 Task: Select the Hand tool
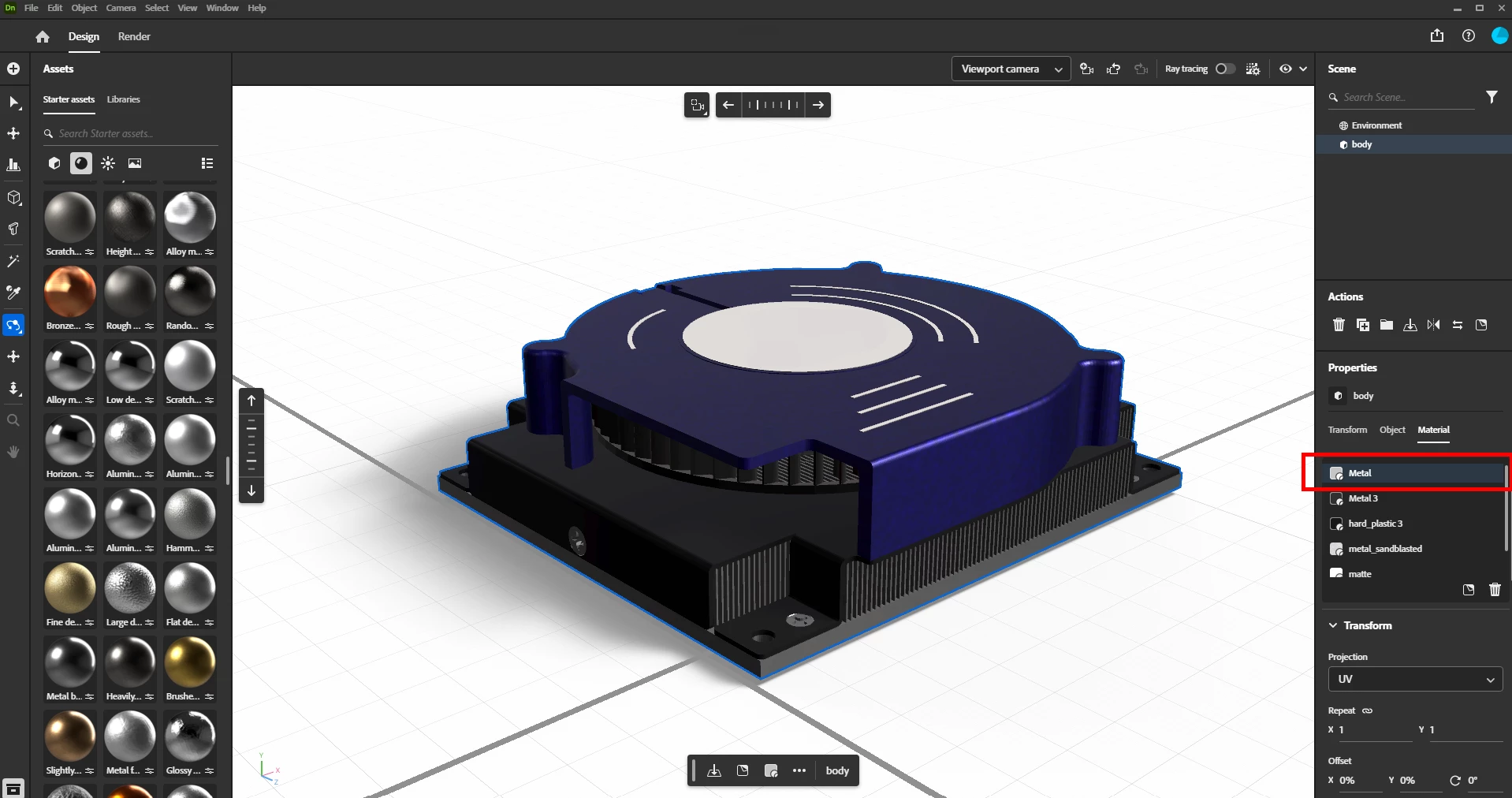tap(13, 452)
